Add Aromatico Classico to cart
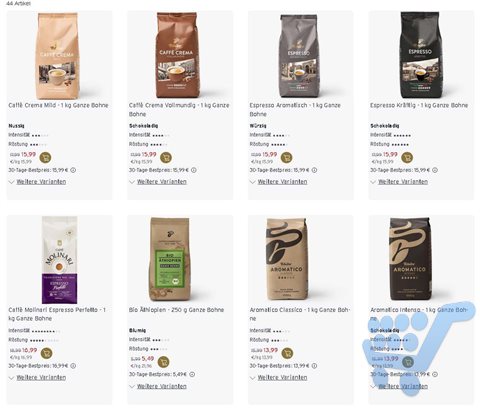480x410 pixels. 287,353
